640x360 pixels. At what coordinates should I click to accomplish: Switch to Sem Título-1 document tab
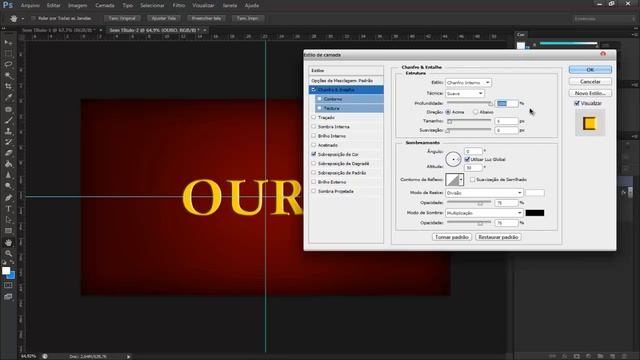click(58, 30)
